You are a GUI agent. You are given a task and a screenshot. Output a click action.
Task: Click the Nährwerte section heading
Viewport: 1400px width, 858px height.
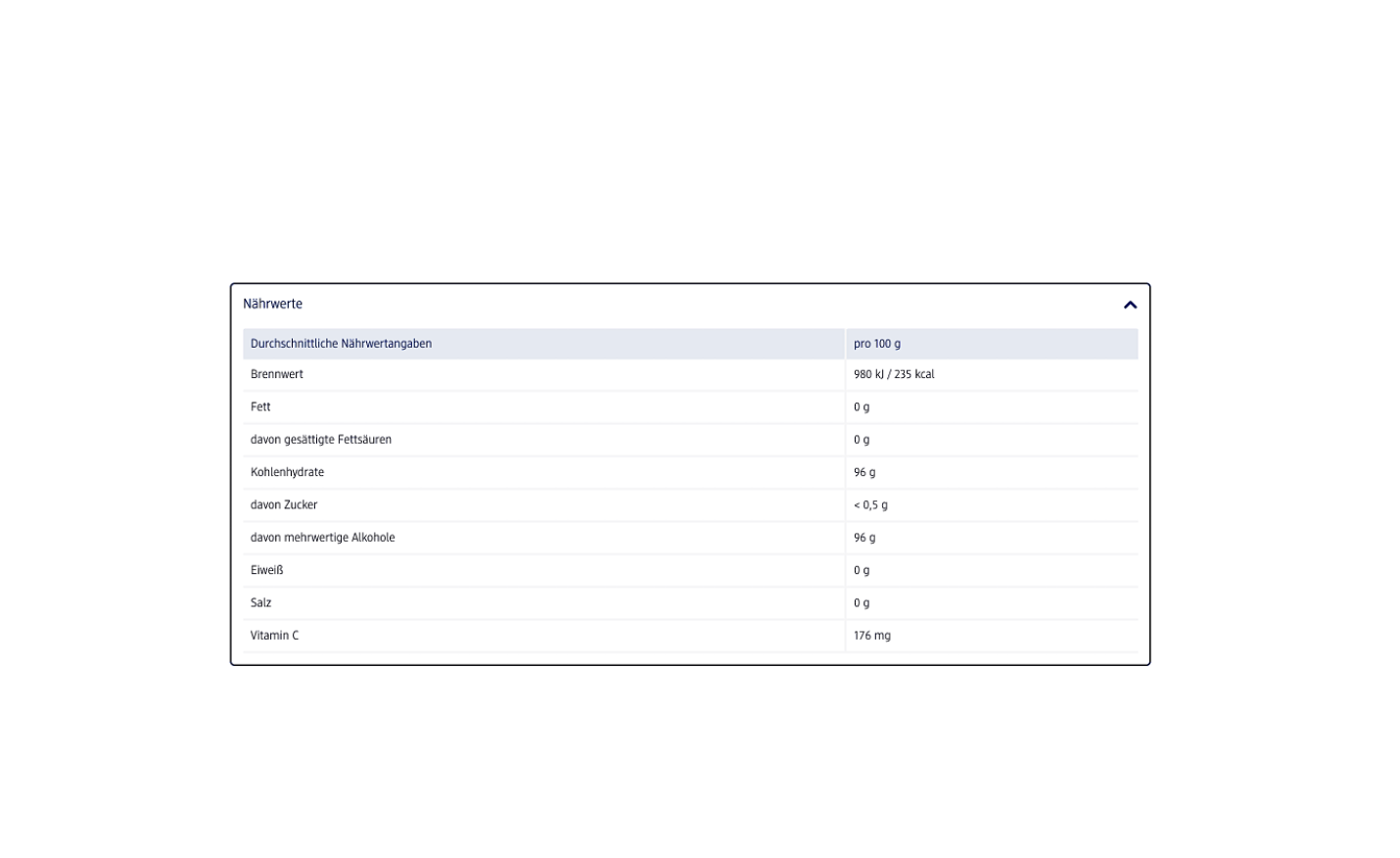(x=273, y=305)
